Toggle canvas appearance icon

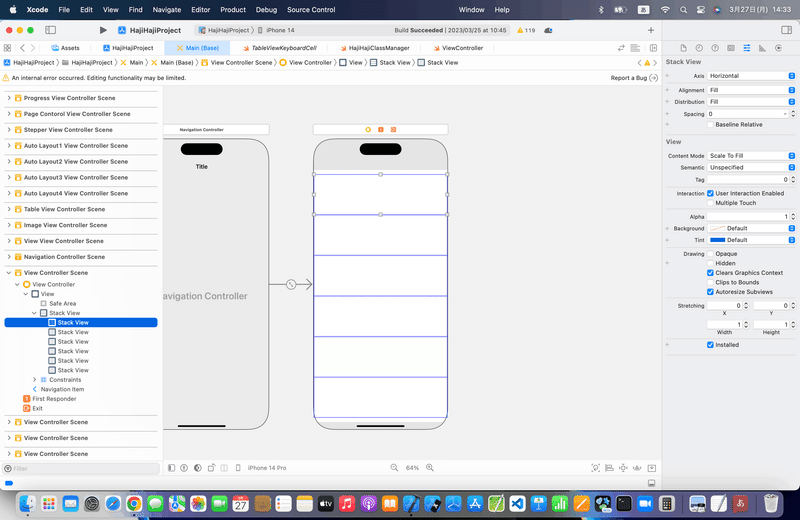(x=197, y=467)
